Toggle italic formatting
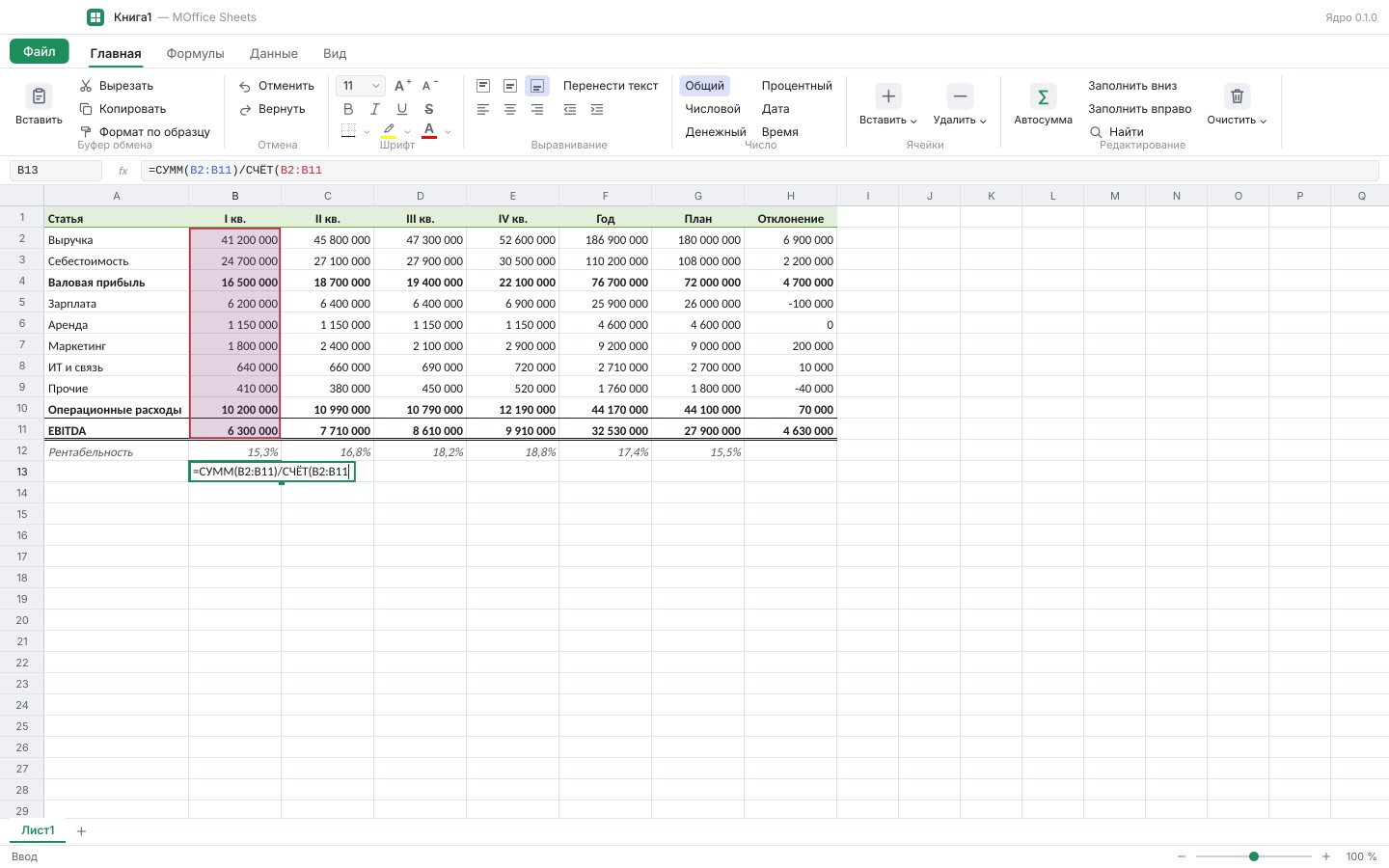The width and height of the screenshot is (1389, 868). 375,109
